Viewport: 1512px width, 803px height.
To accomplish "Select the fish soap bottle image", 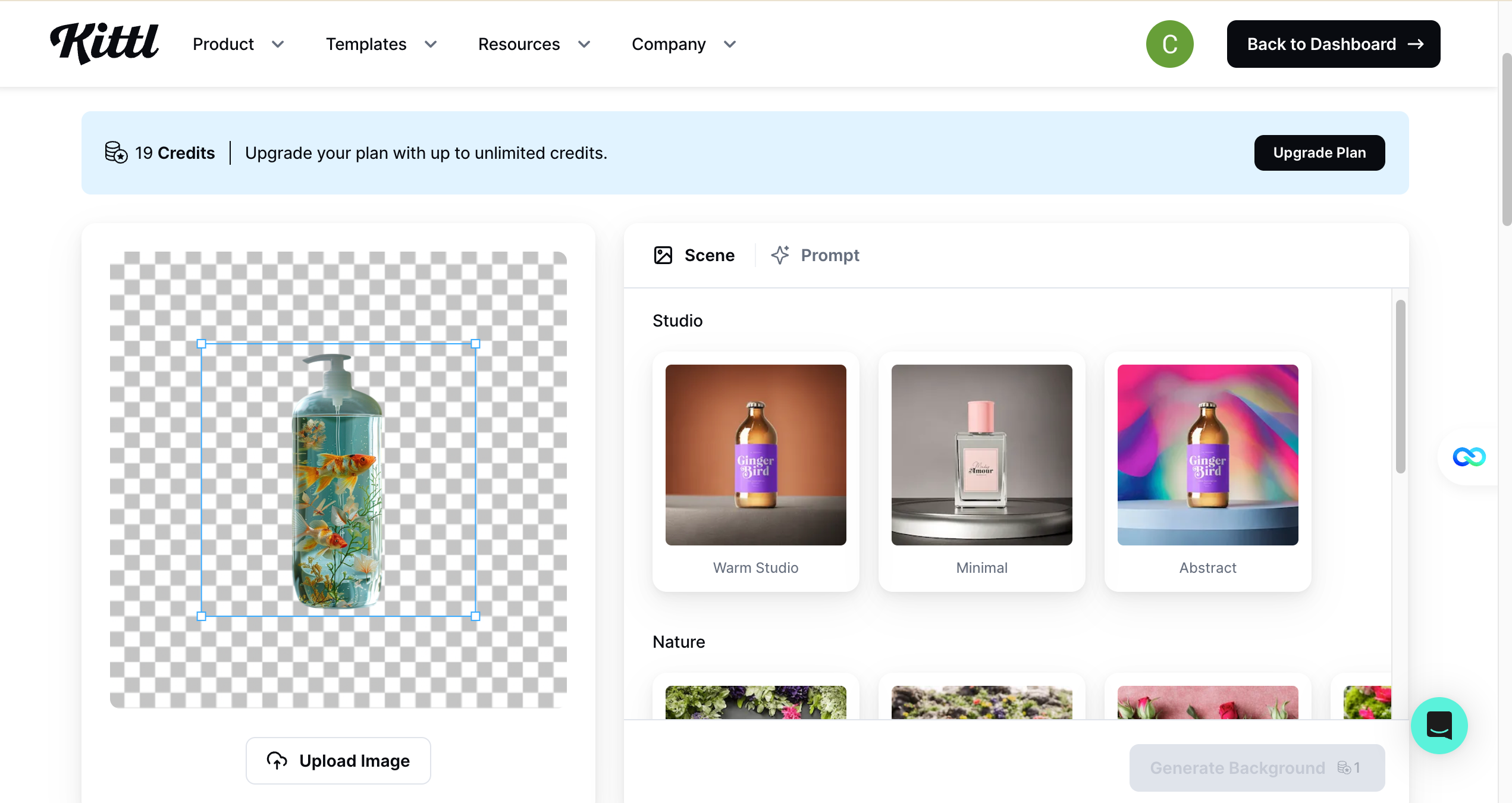I will click(337, 481).
